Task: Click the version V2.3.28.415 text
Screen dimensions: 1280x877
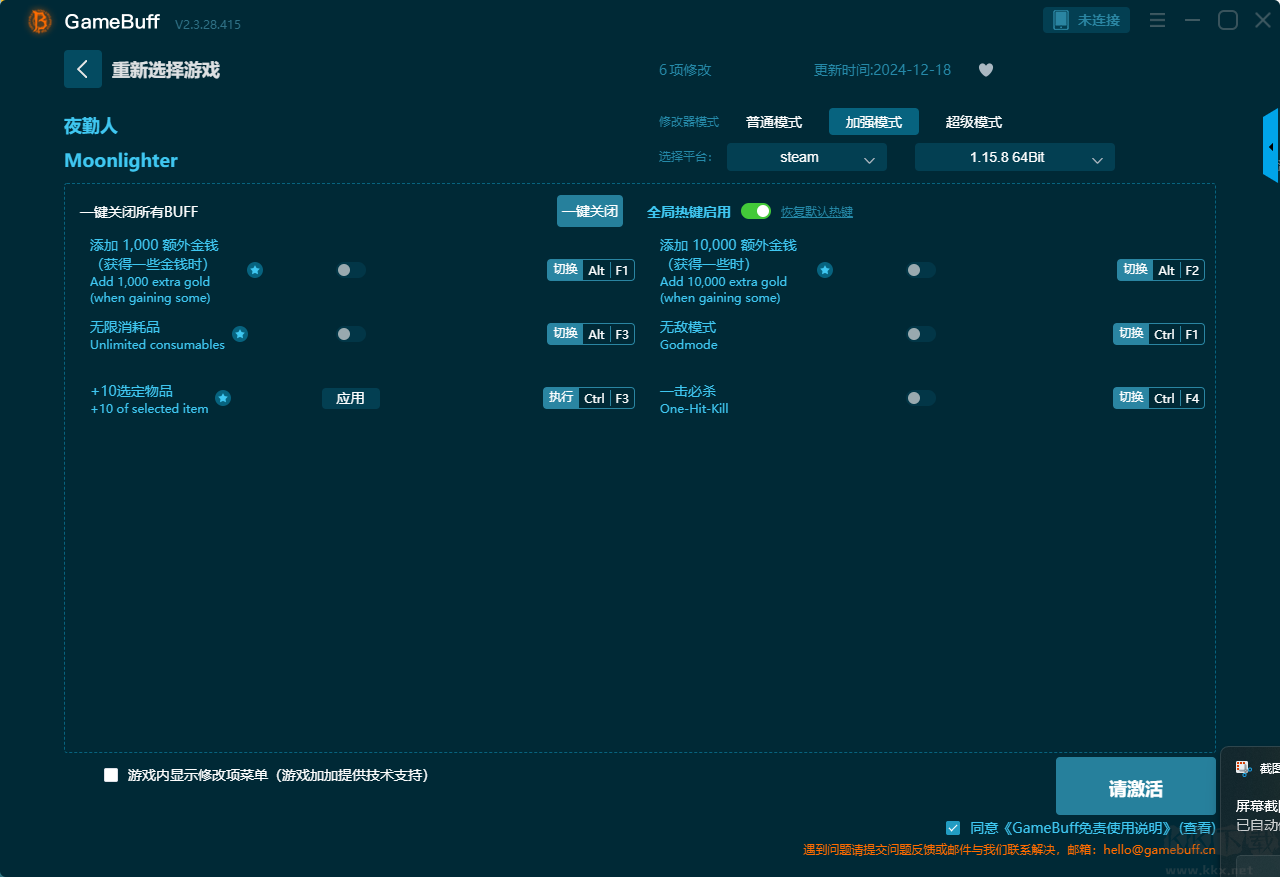Action: click(208, 24)
